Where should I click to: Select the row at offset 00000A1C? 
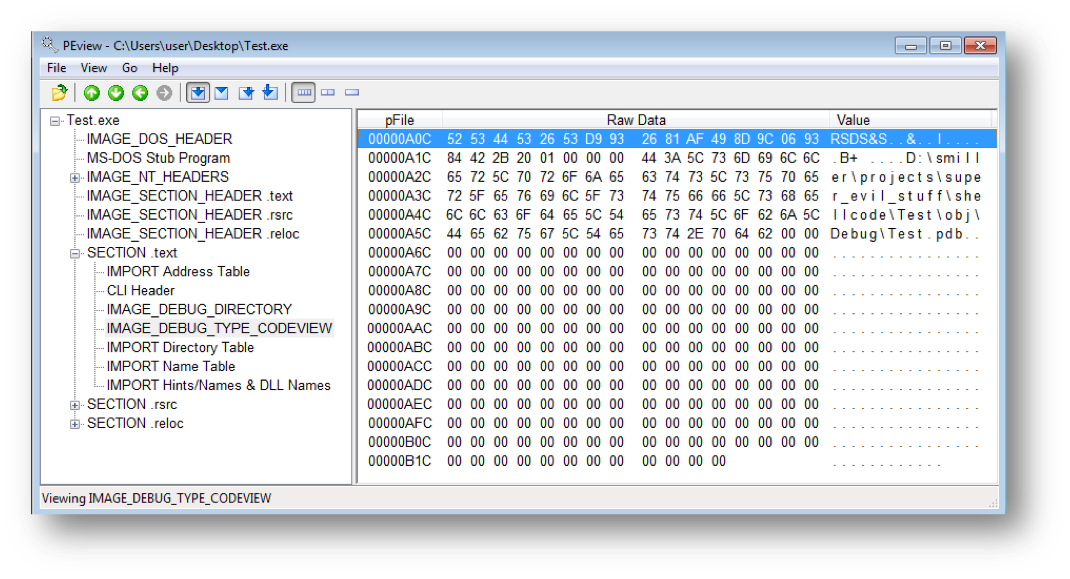coord(677,158)
